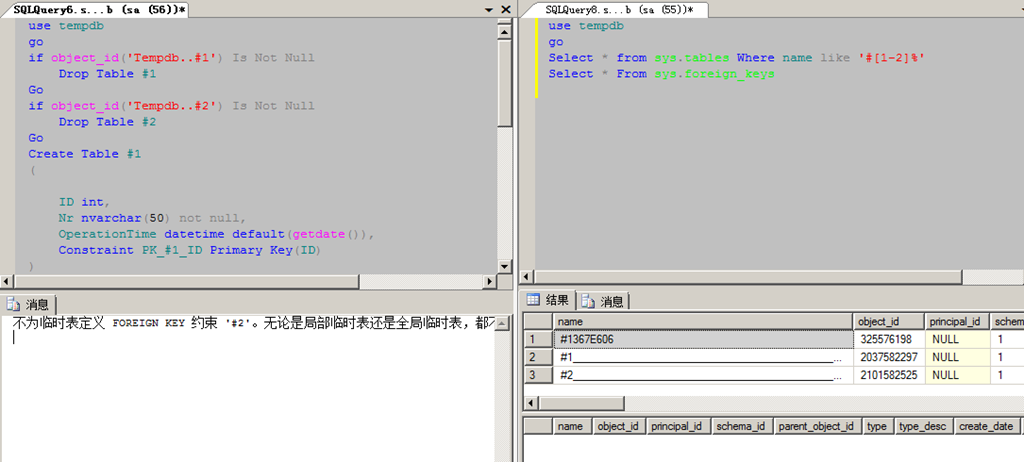This screenshot has height=462, width=1024.
Task: Click the object_id column header in first grid
Action: coord(888,322)
